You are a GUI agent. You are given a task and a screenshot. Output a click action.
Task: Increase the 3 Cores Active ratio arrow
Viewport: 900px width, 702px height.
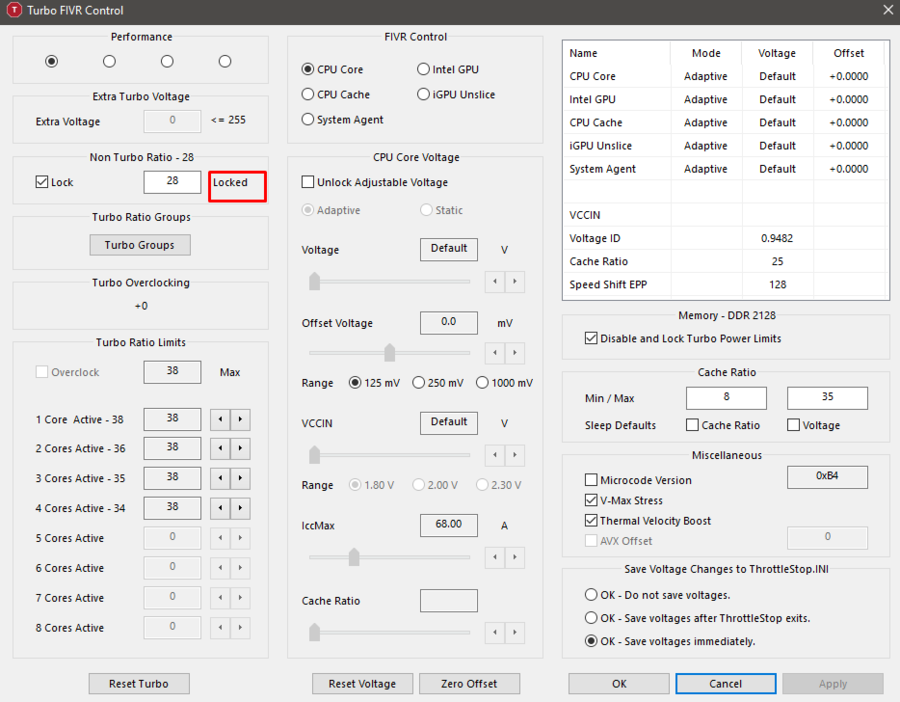(x=240, y=478)
